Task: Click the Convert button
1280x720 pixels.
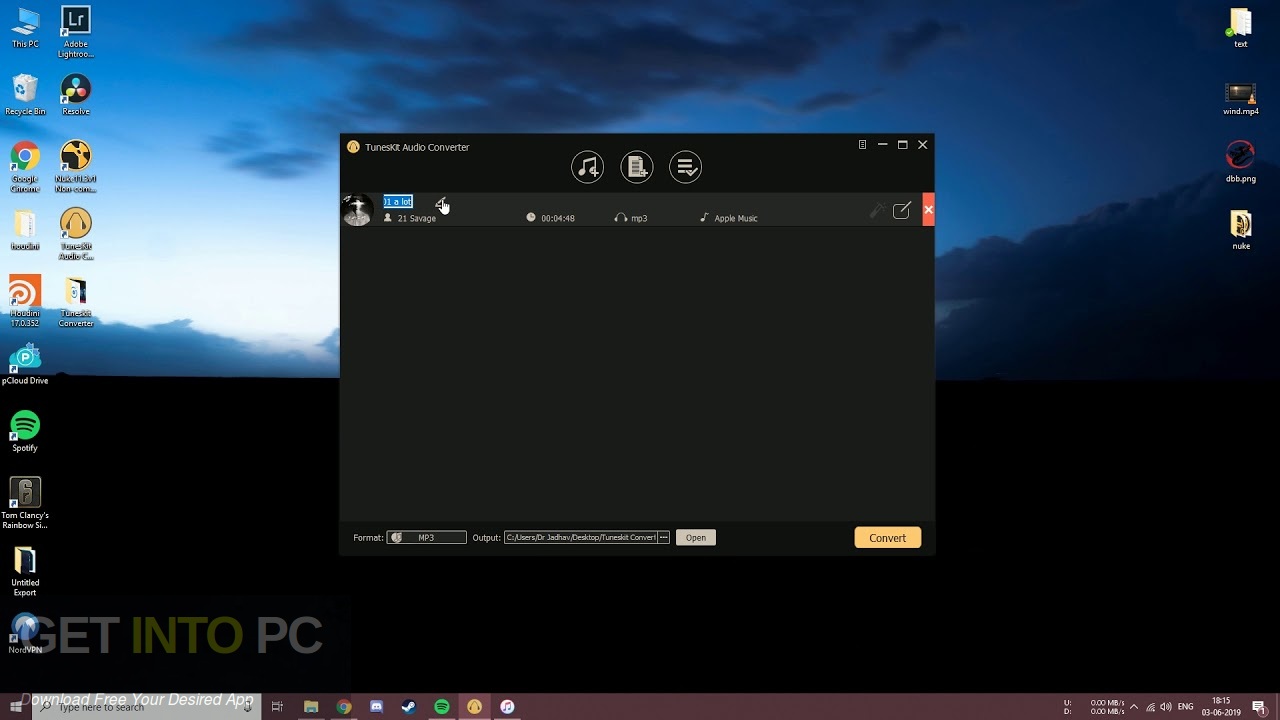Action: pos(888,538)
